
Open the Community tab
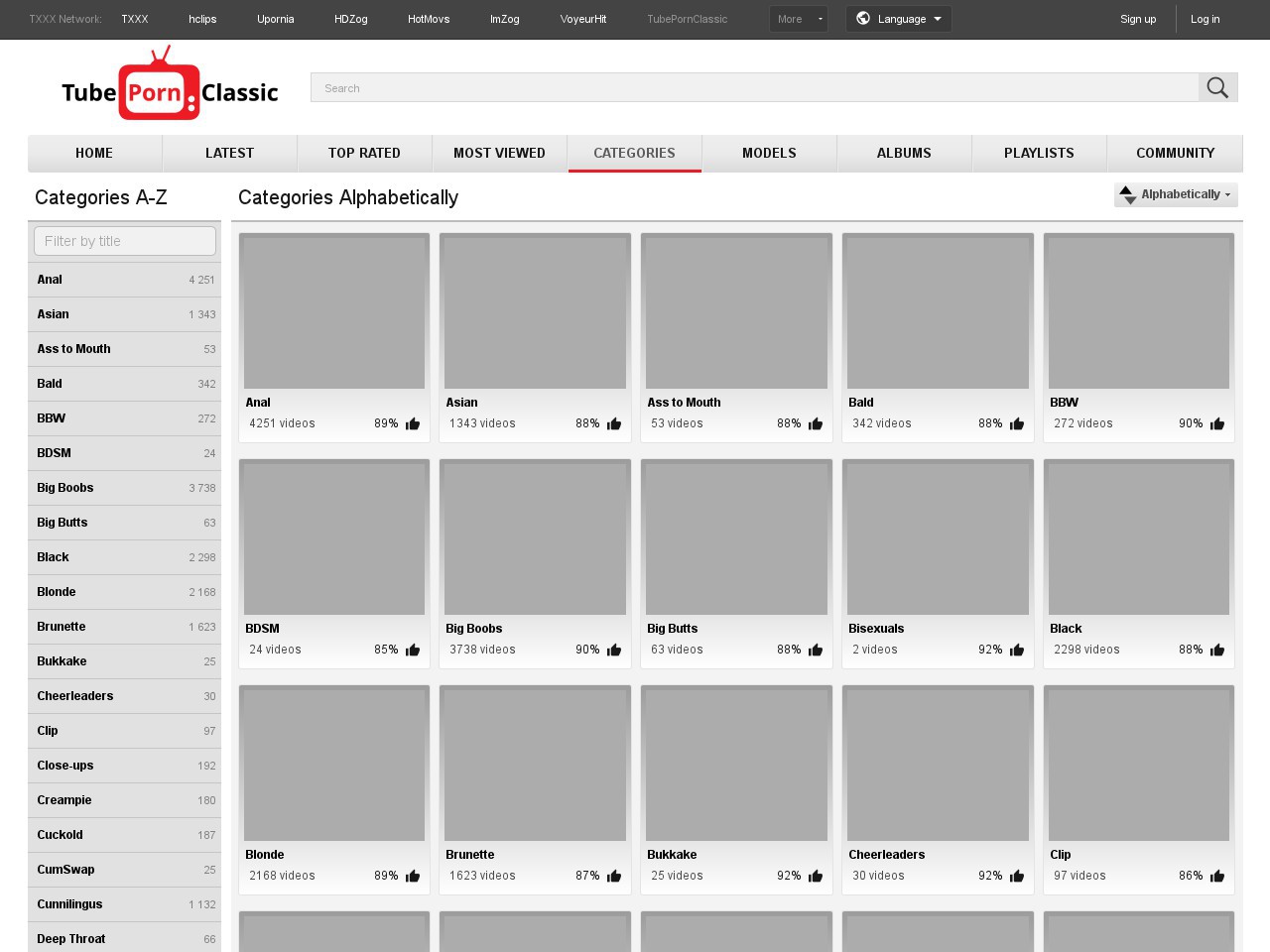click(x=1175, y=153)
